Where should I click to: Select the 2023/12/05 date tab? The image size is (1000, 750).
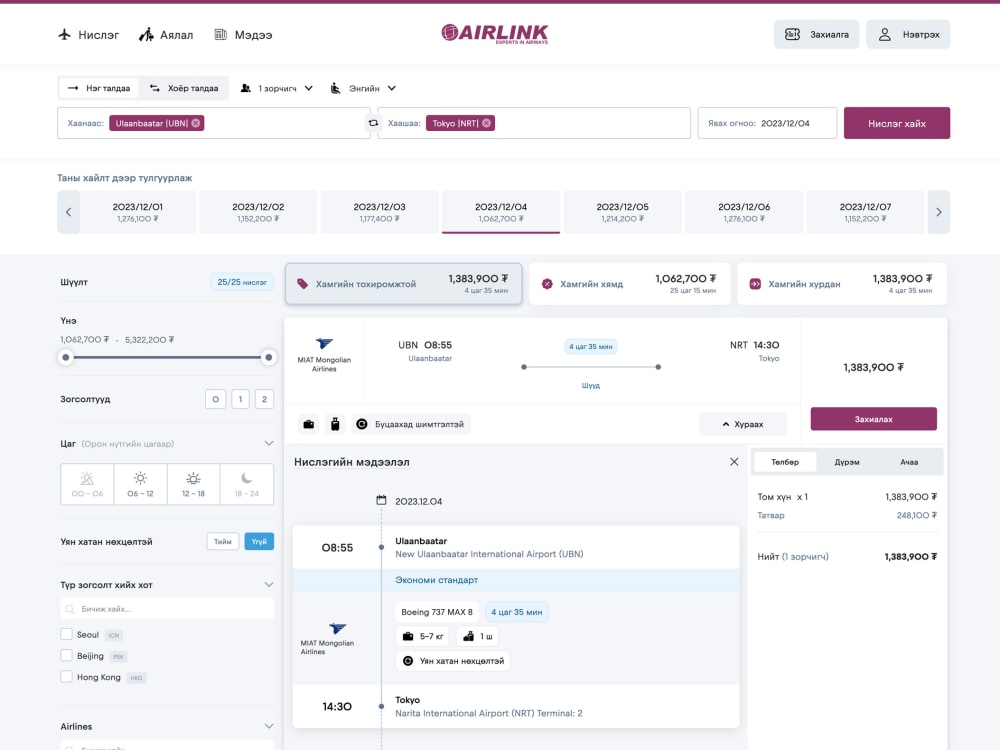coord(622,212)
